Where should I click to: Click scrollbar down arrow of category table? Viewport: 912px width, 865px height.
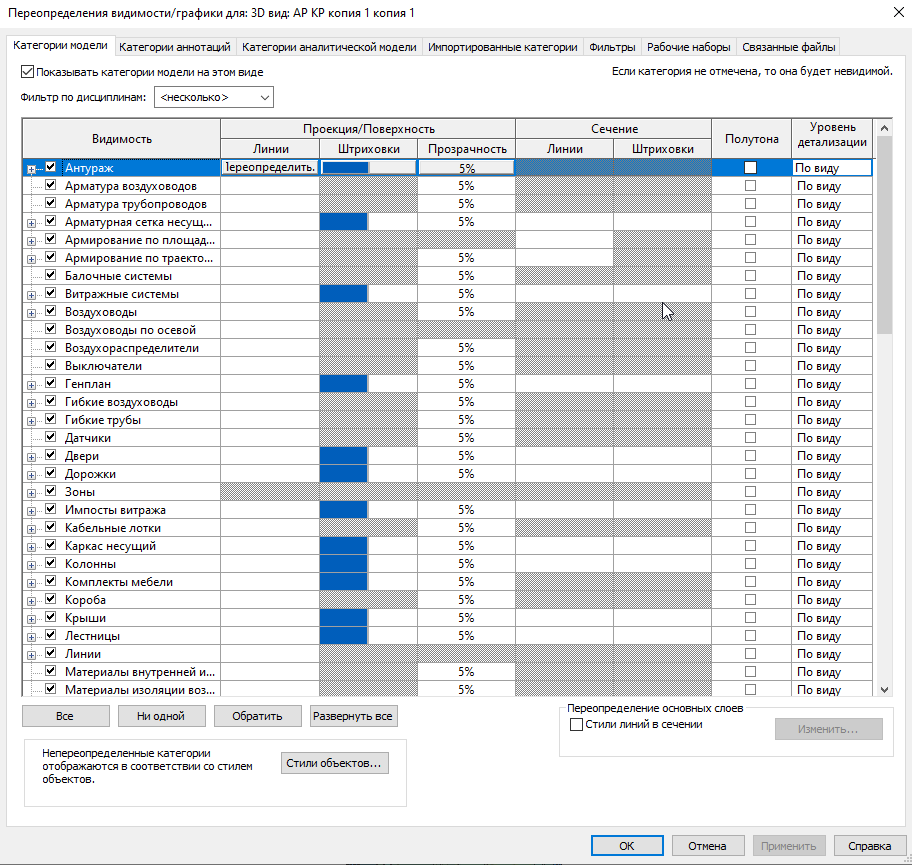[884, 689]
